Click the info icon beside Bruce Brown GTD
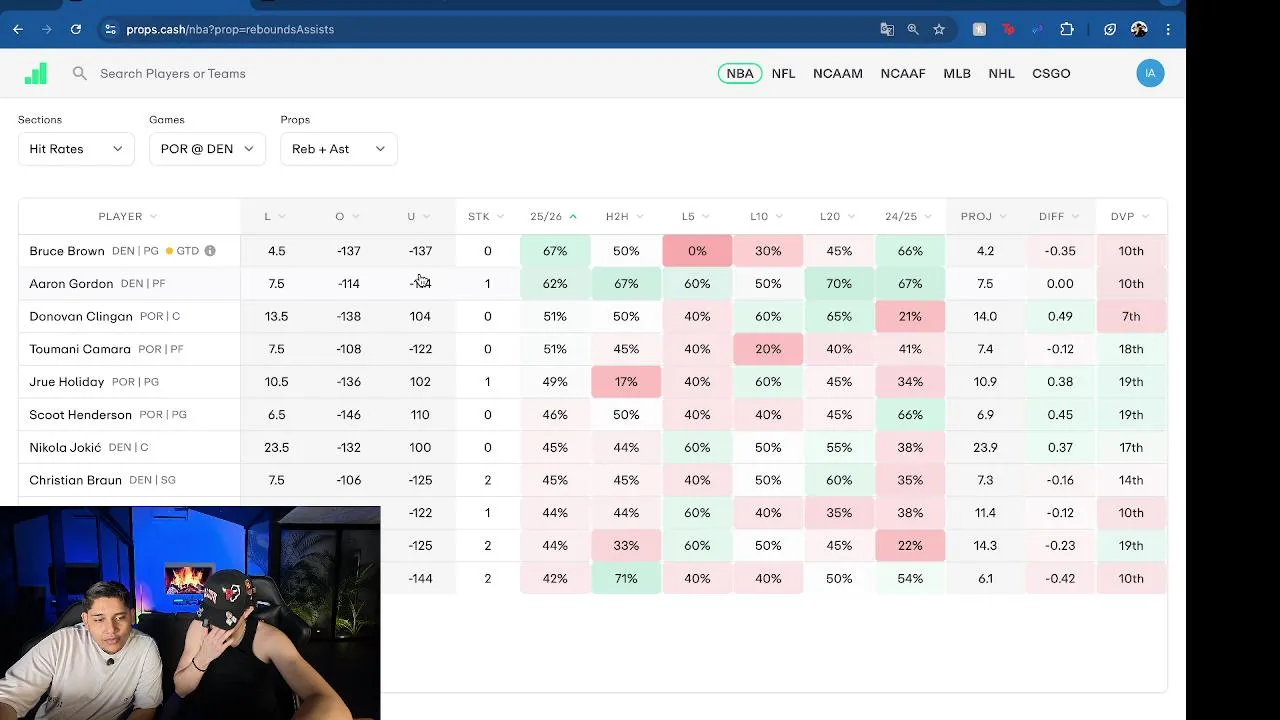 click(210, 251)
